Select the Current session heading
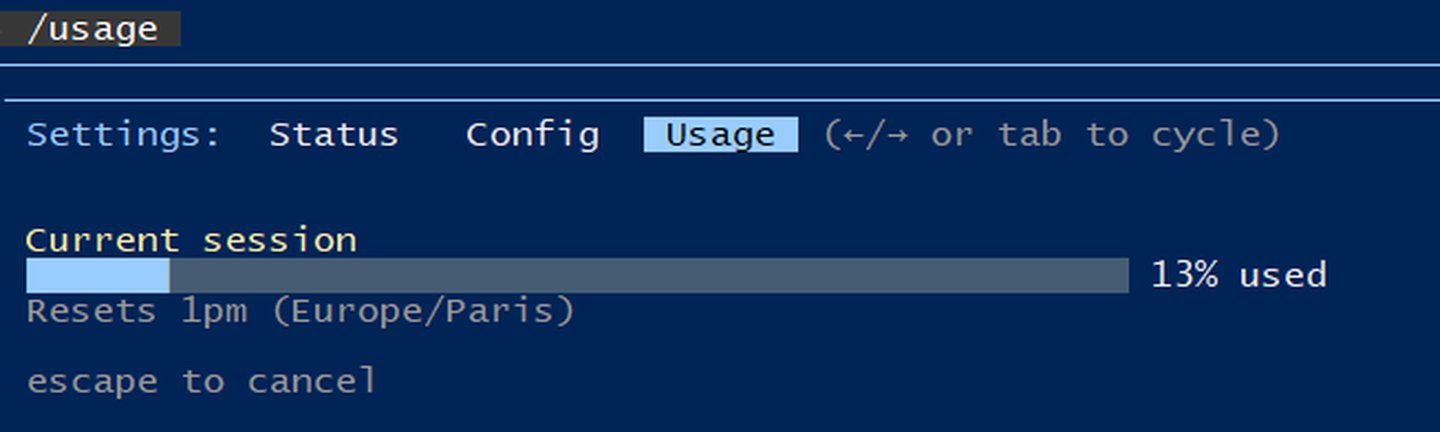1440x432 pixels. point(191,241)
